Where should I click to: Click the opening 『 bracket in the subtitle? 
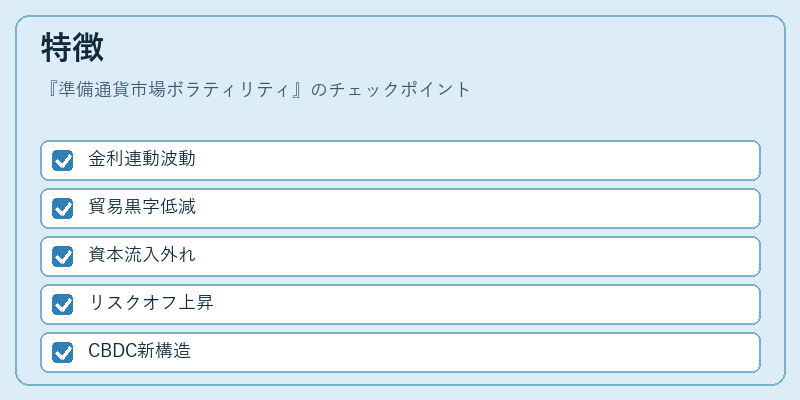click(x=50, y=90)
